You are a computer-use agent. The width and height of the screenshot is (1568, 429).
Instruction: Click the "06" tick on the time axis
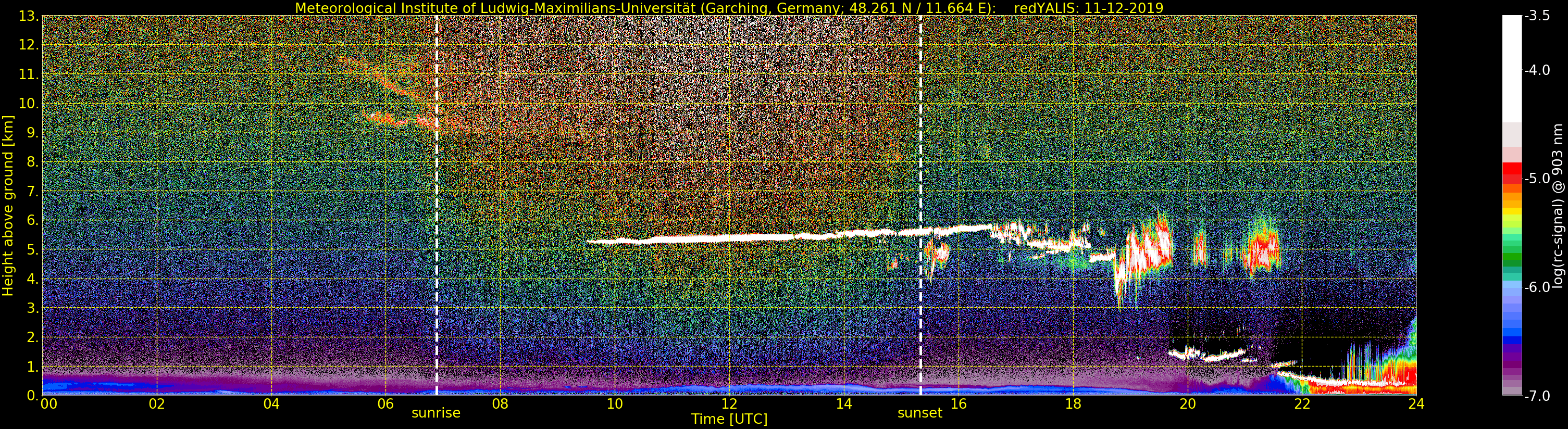coord(385,403)
